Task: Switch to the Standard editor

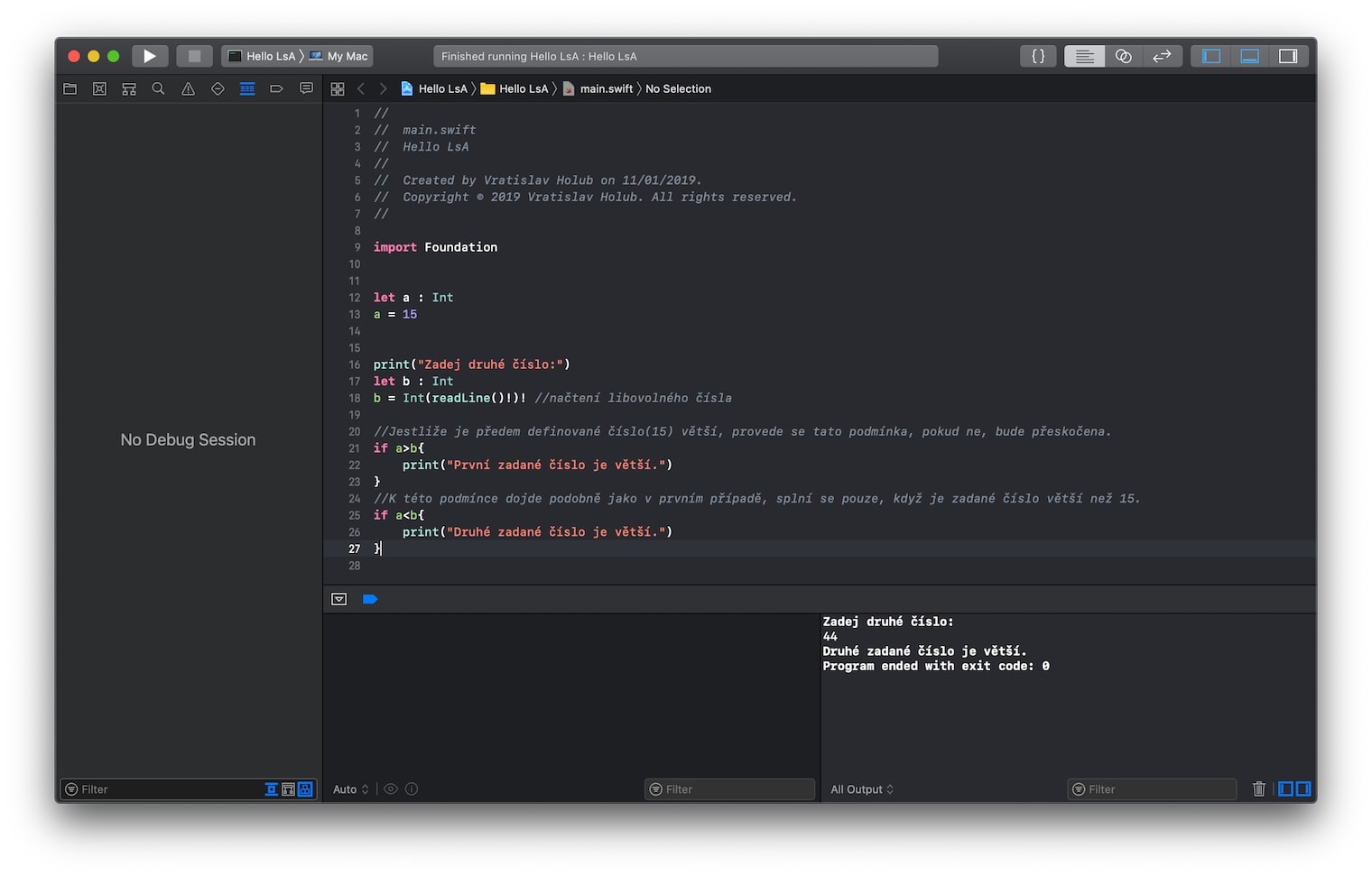Action: pos(1084,56)
